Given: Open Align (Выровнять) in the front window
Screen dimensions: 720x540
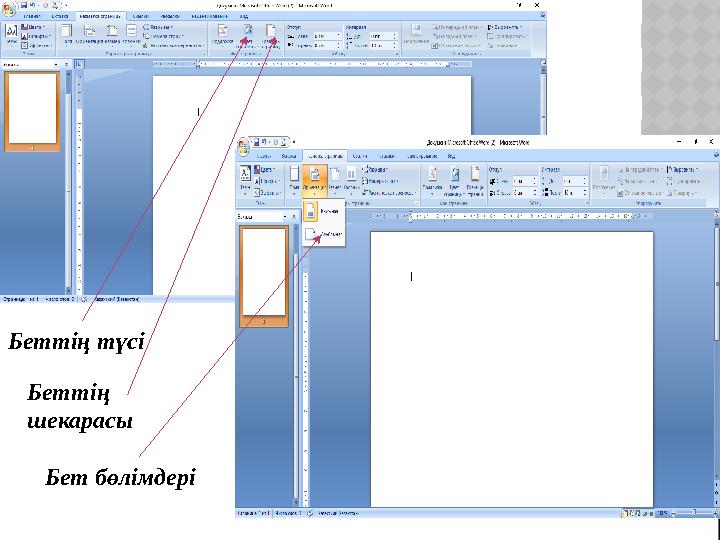Looking at the screenshot, I should [x=683, y=169].
